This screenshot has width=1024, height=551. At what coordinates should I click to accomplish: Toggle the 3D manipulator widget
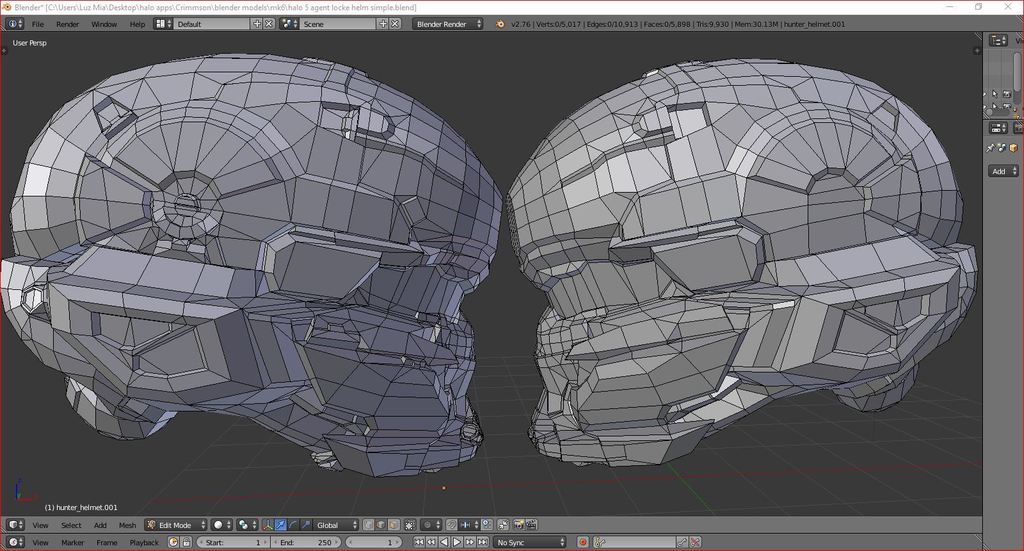[268, 525]
